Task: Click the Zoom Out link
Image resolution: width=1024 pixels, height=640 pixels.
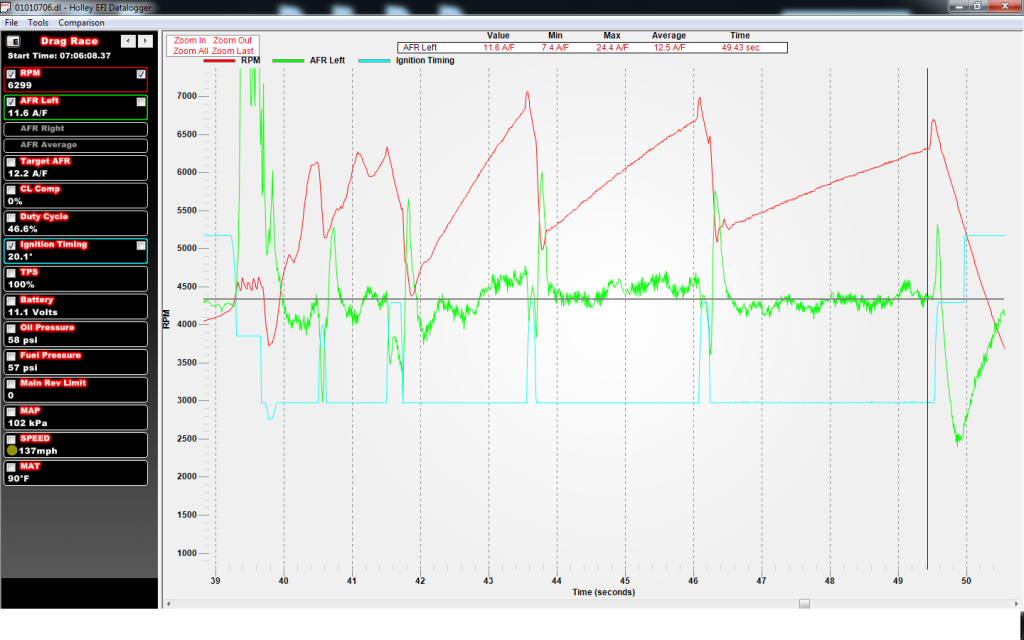Action: pyautogui.click(x=232, y=40)
